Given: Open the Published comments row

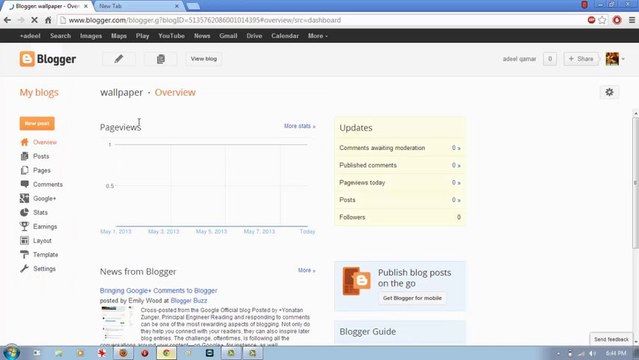Looking at the screenshot, I should (x=400, y=165).
